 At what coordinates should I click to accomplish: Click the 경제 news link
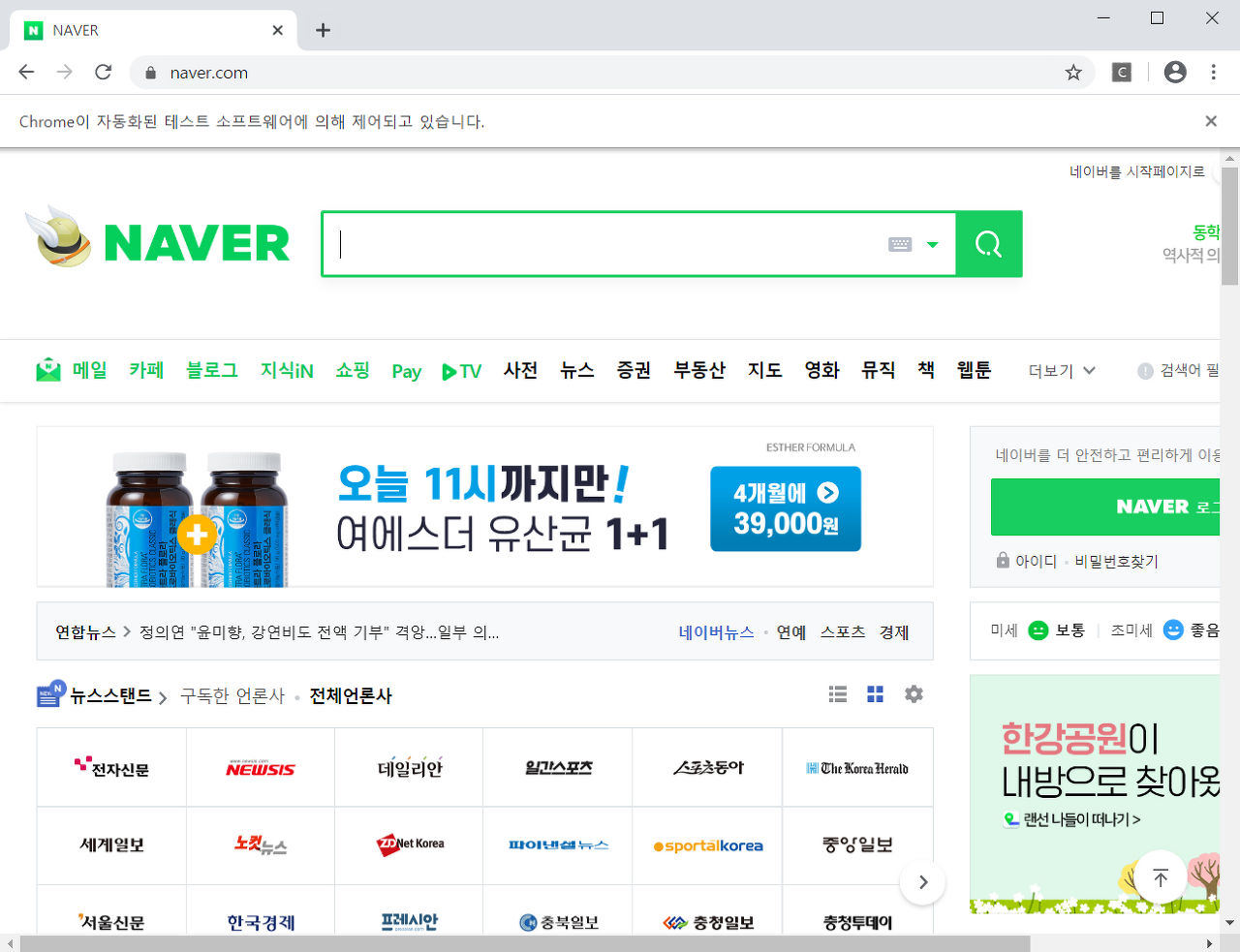coord(894,632)
